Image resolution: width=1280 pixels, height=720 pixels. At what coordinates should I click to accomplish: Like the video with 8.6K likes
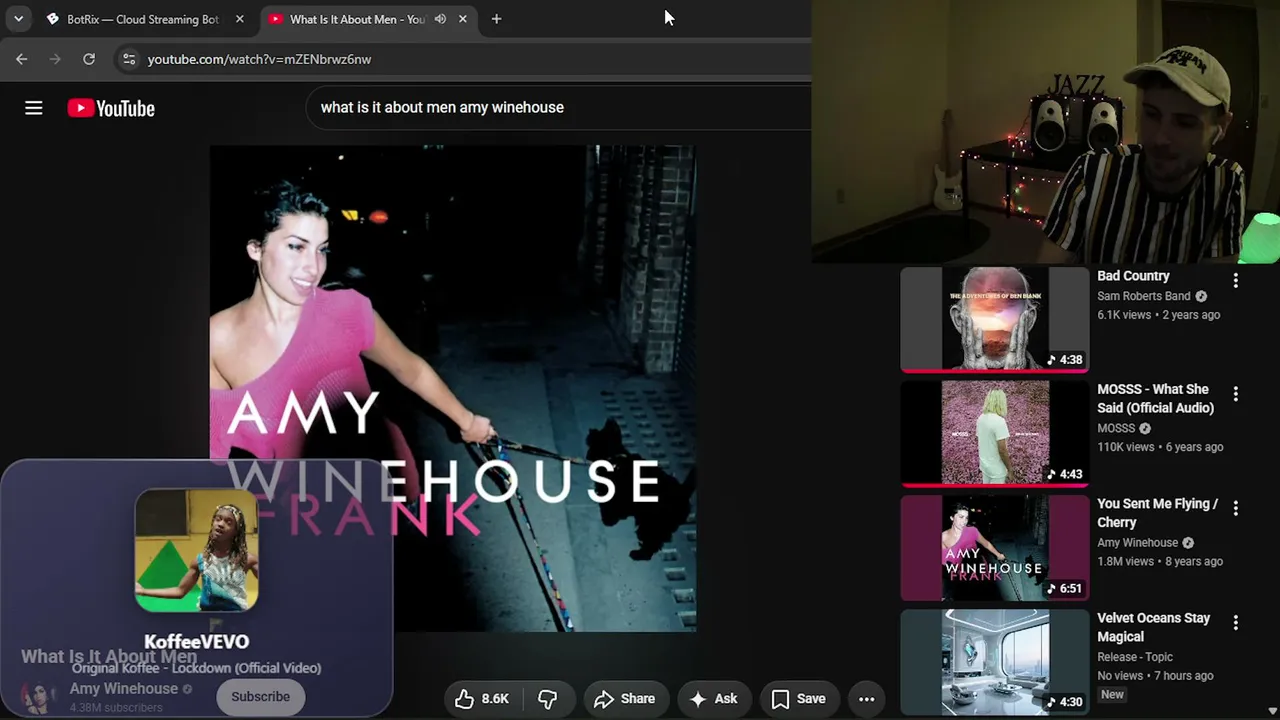coord(482,699)
